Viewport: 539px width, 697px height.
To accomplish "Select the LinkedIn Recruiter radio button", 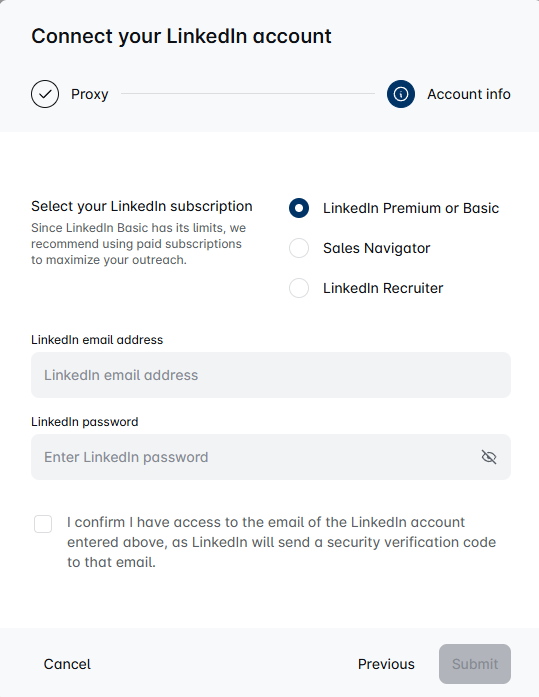I will [x=299, y=288].
